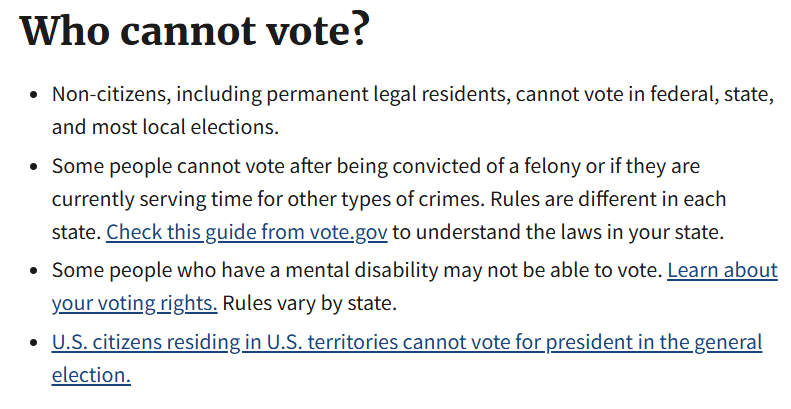Click the bullet before the U.S. citizens link
This screenshot has width=791, height=409.
coord(34,343)
